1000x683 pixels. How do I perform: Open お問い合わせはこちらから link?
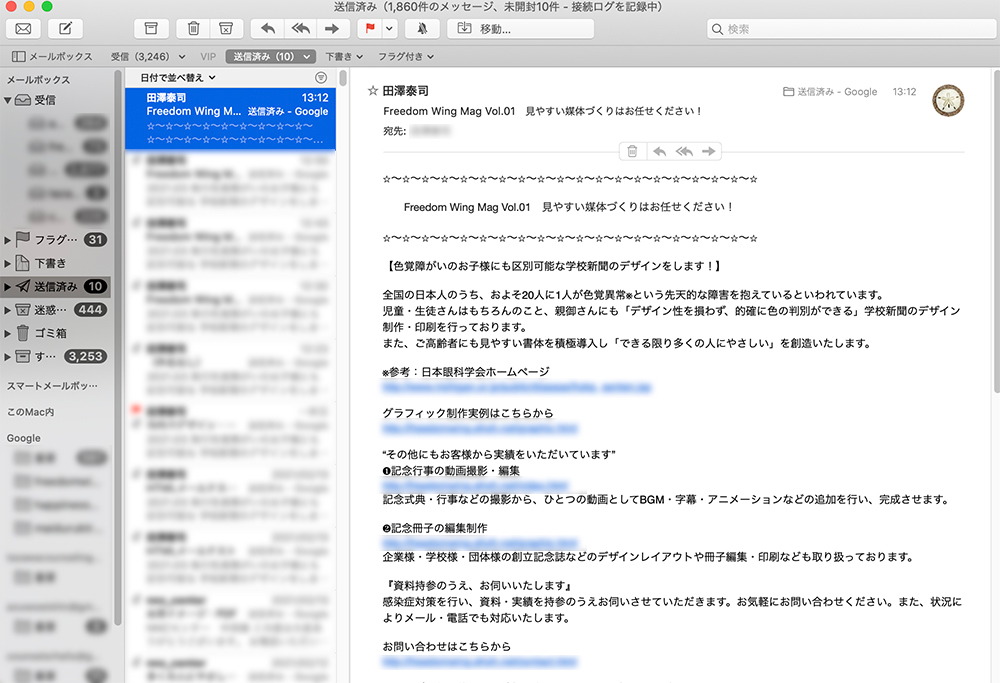point(480,662)
